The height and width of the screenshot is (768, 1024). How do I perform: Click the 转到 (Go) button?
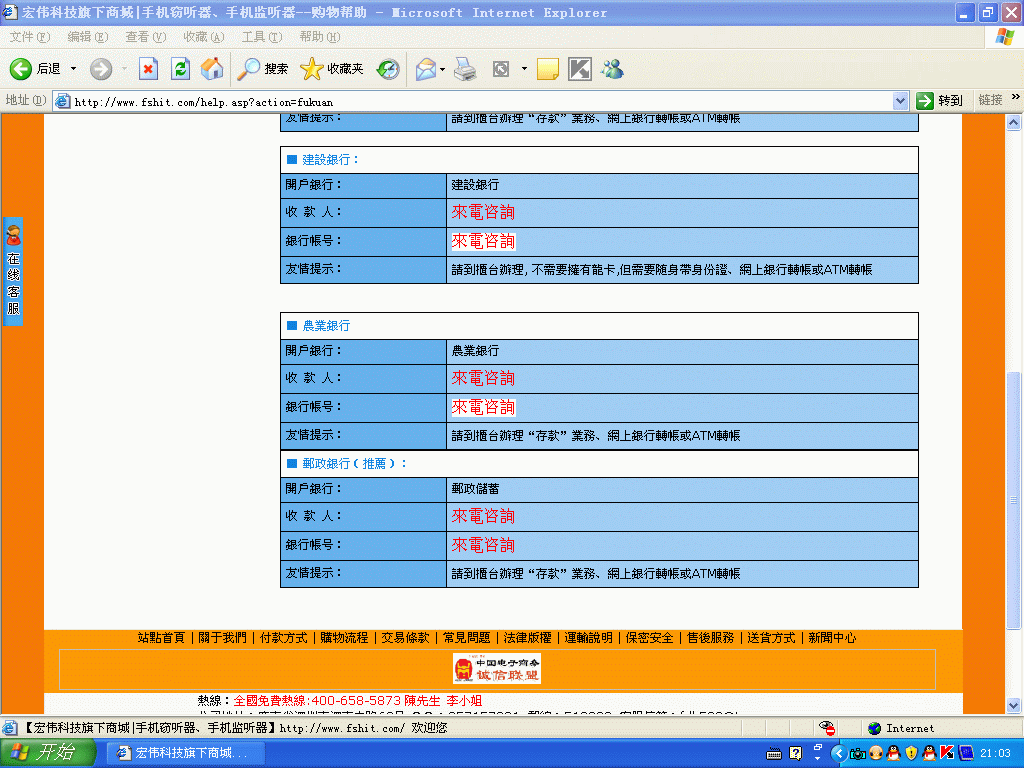tap(940, 101)
